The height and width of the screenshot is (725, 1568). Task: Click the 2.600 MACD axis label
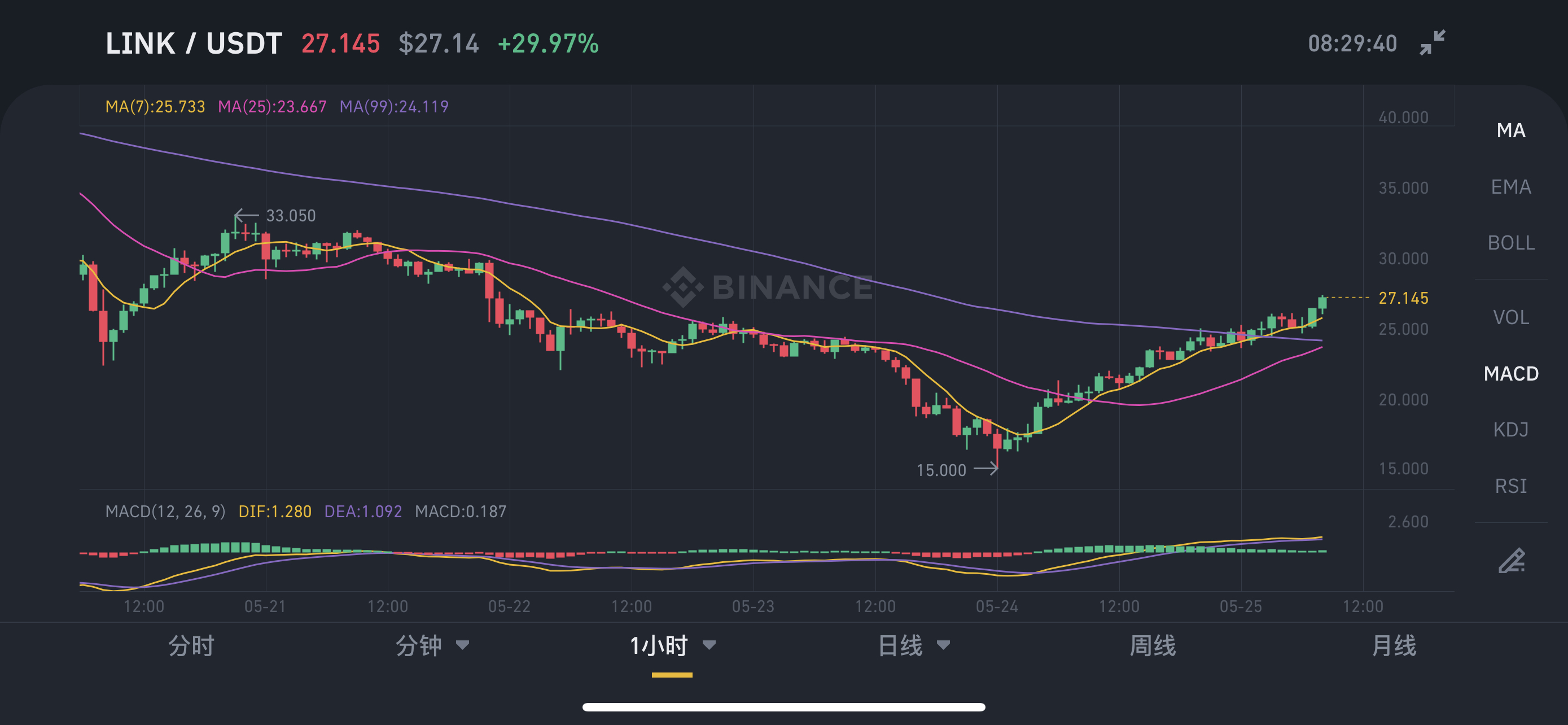1408,522
